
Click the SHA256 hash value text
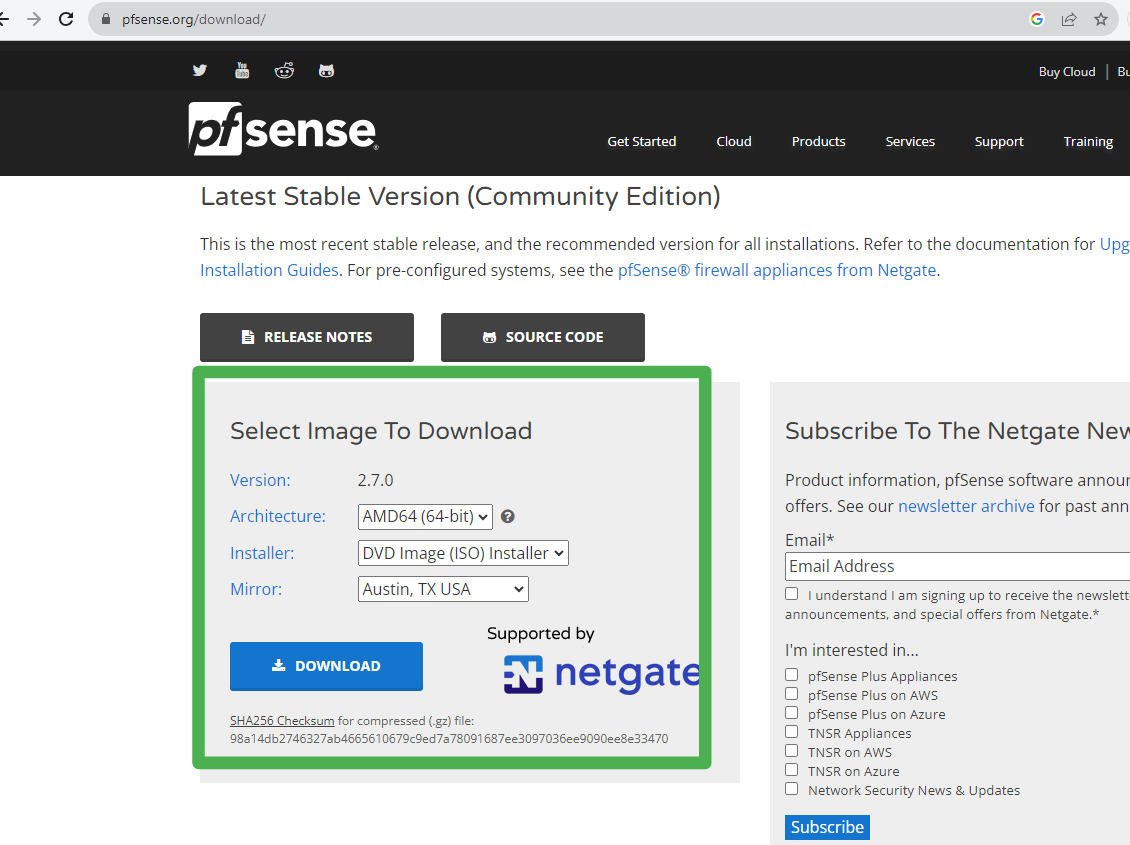tap(449, 739)
